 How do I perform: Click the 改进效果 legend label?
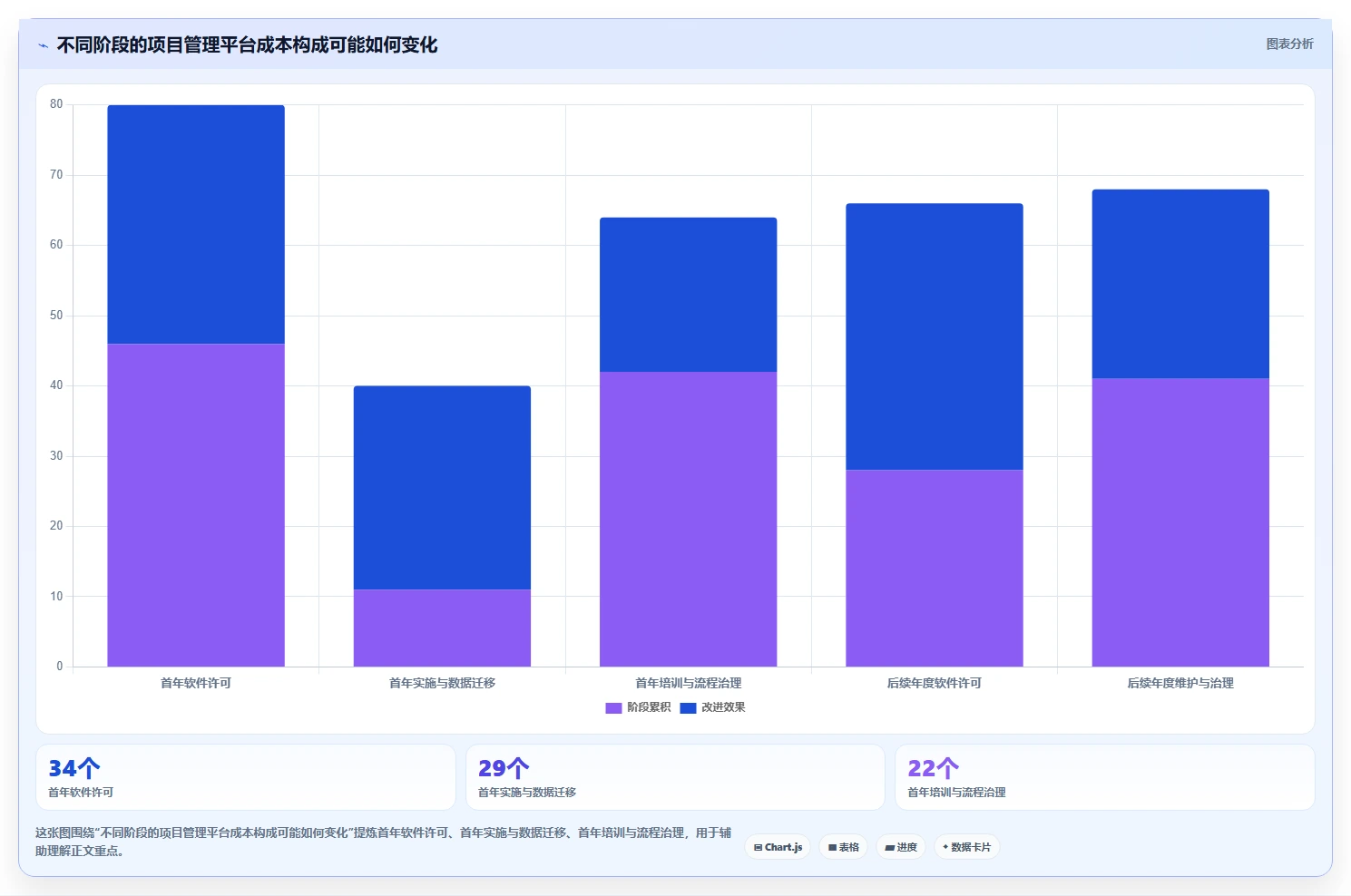tap(723, 707)
